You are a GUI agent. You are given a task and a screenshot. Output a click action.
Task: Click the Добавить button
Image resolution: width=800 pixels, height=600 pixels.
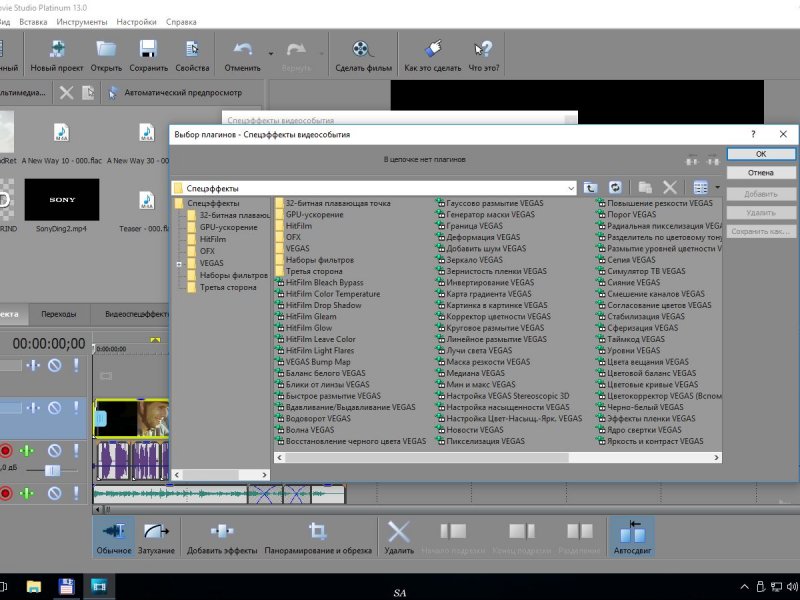761,194
